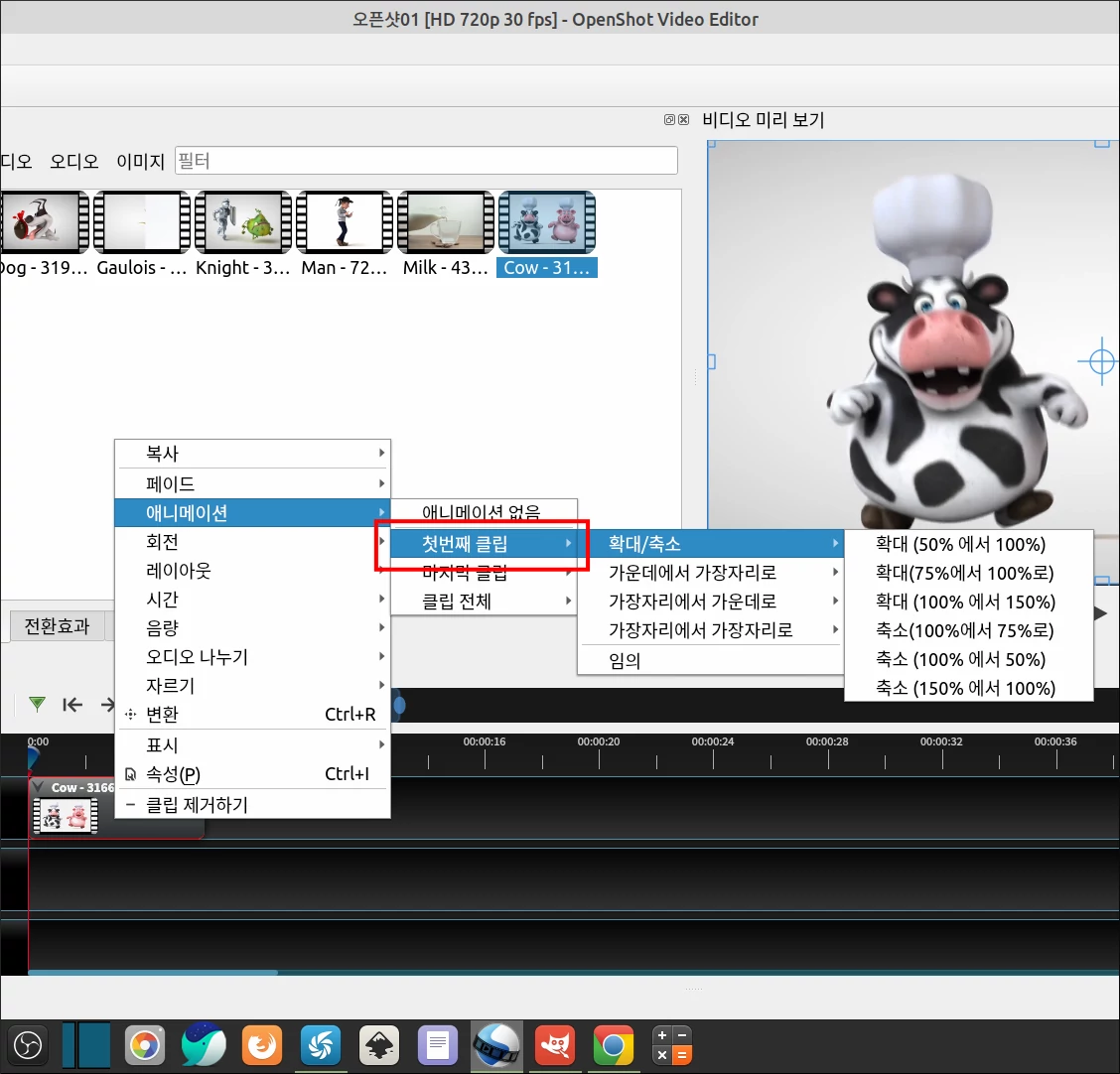
Task: Expand arrow on 표시 row
Action: tap(381, 744)
